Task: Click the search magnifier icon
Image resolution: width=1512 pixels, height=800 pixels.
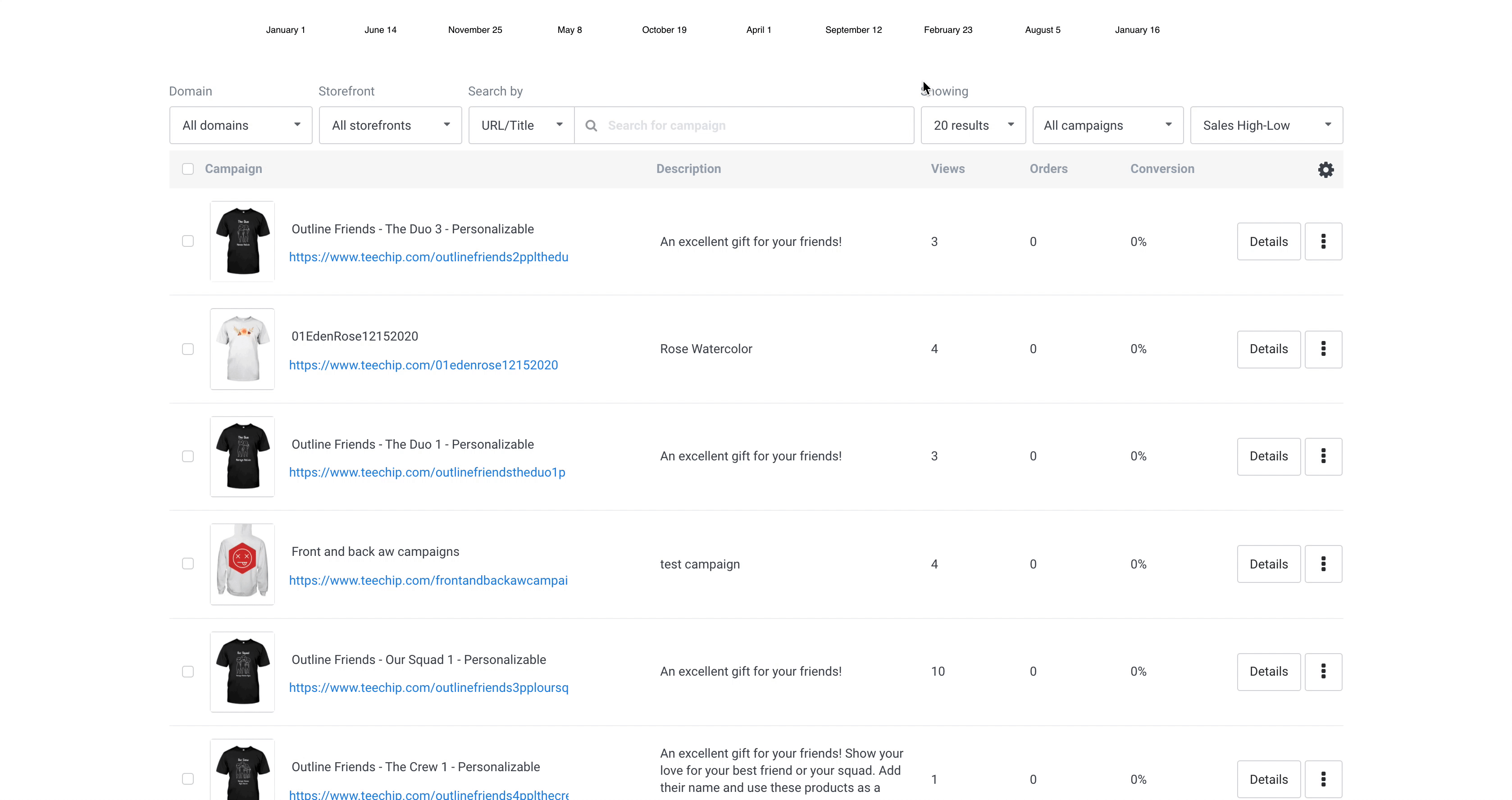Action: (591, 126)
